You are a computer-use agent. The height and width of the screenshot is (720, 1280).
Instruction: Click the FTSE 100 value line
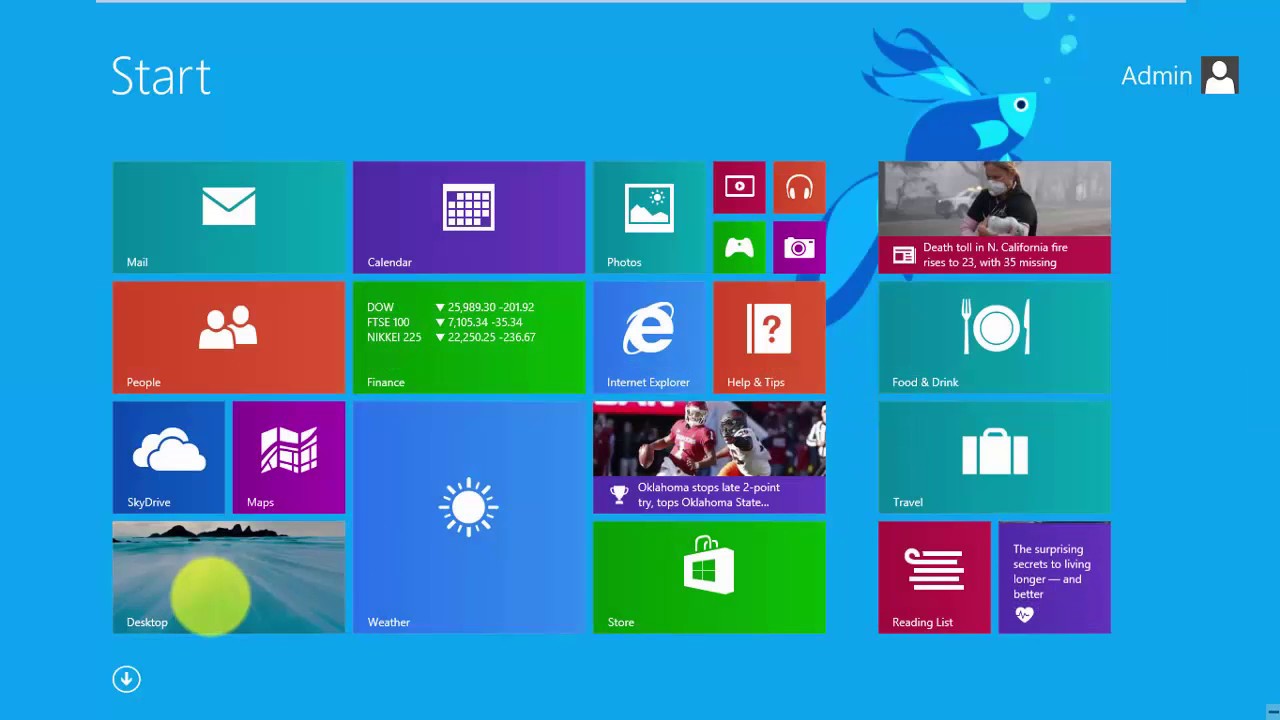(x=445, y=322)
